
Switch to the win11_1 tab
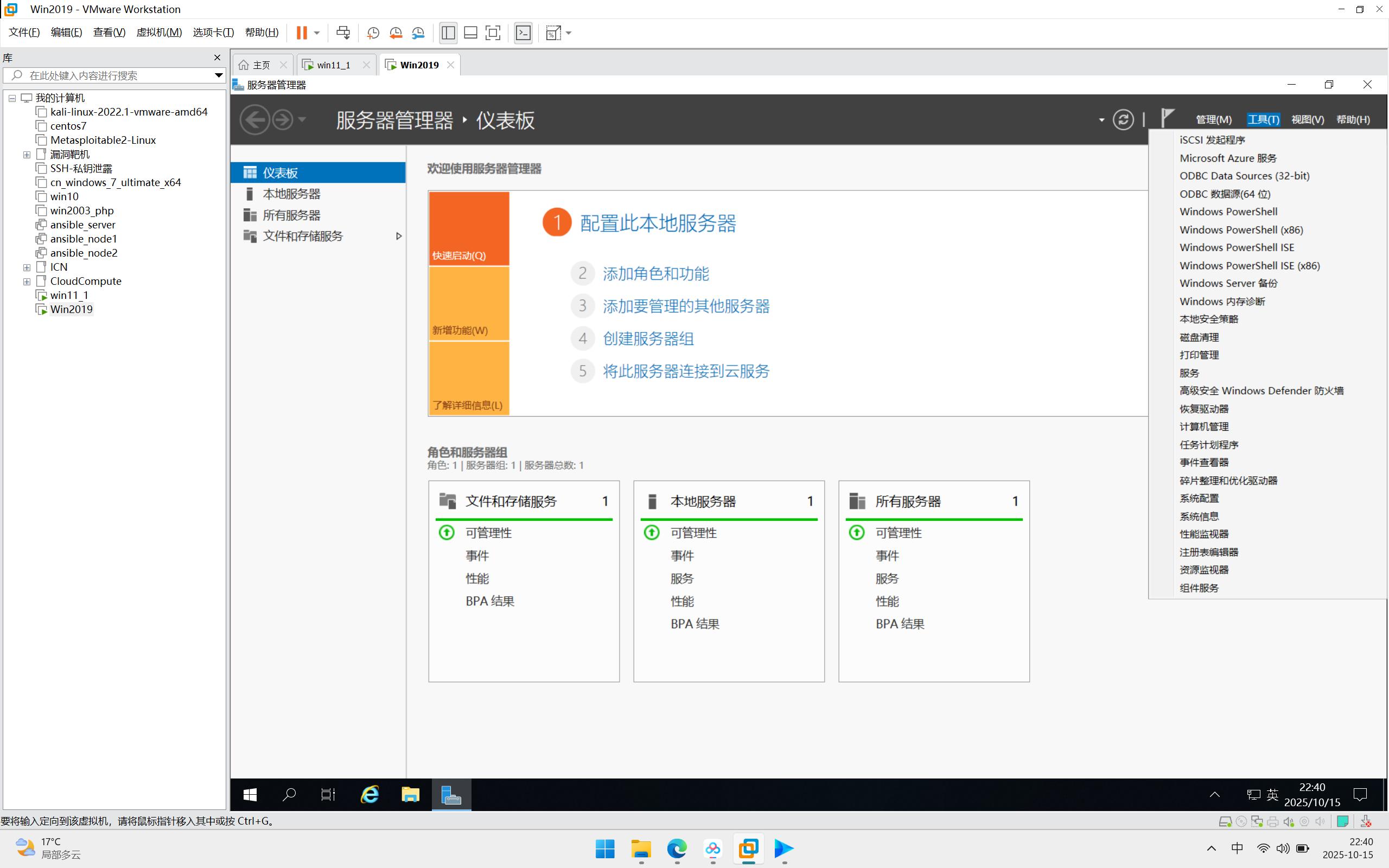click(334, 65)
